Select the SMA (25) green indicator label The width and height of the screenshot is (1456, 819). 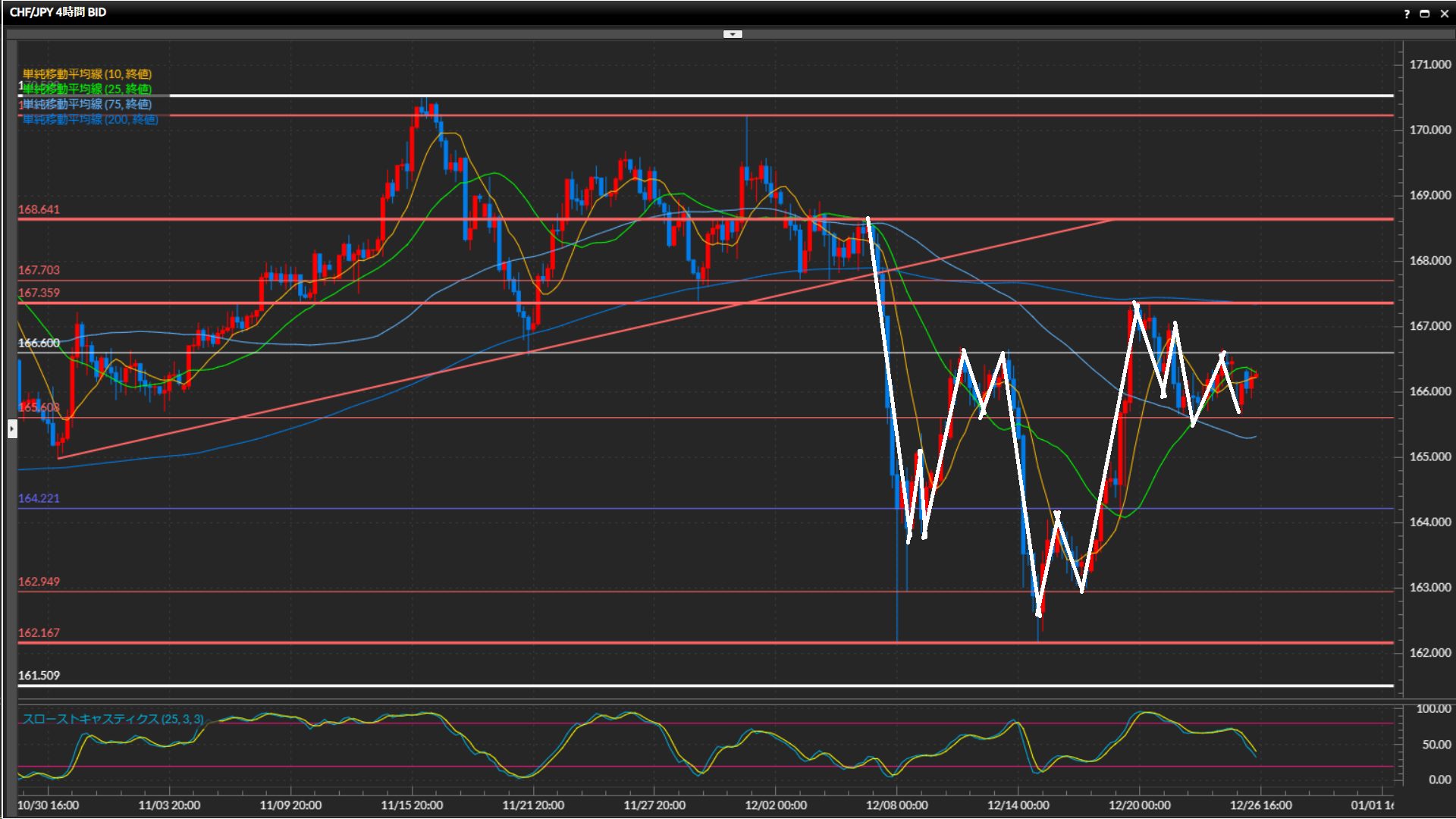[86, 89]
